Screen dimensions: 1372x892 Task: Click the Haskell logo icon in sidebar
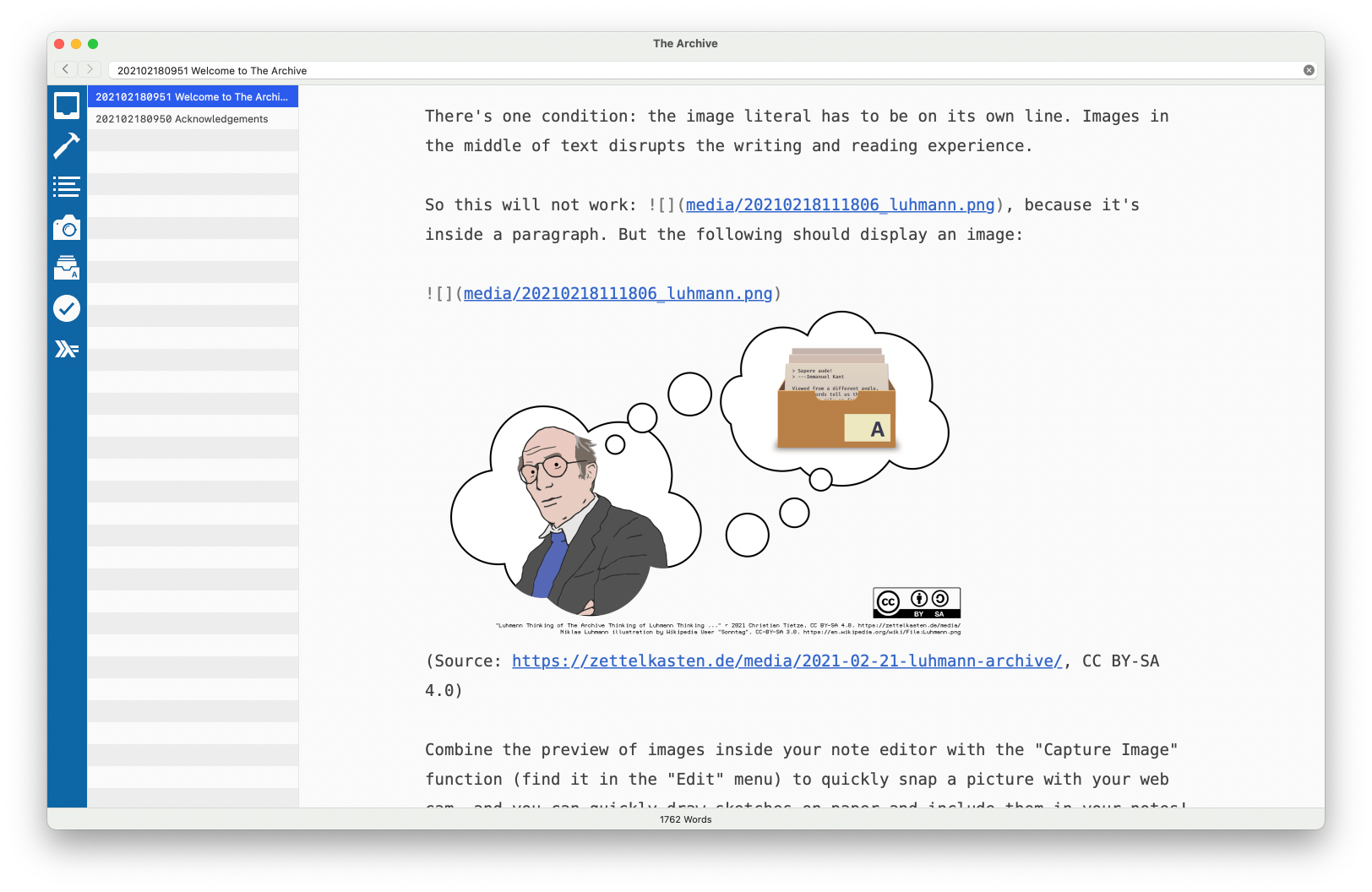pos(67,349)
